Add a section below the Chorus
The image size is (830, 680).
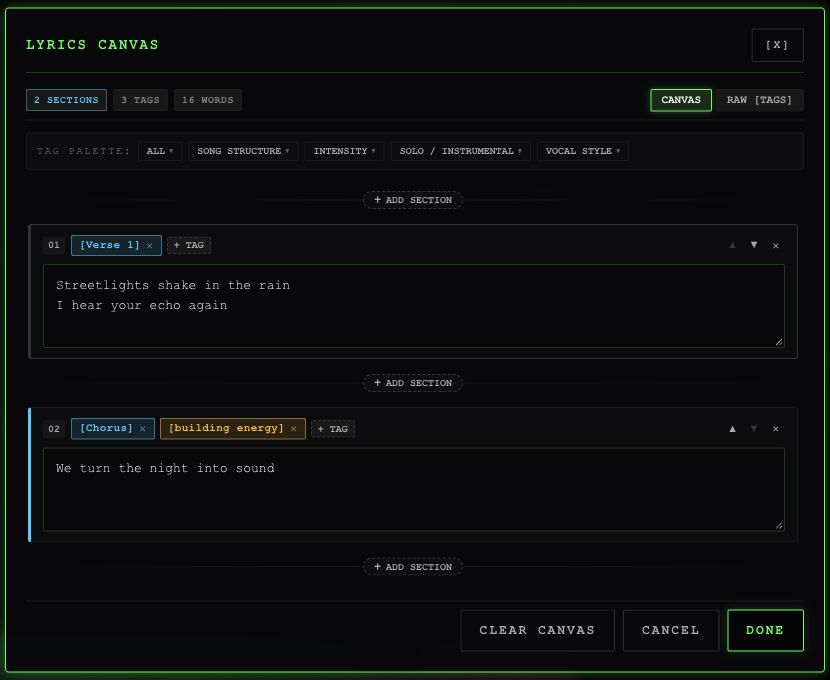point(413,567)
